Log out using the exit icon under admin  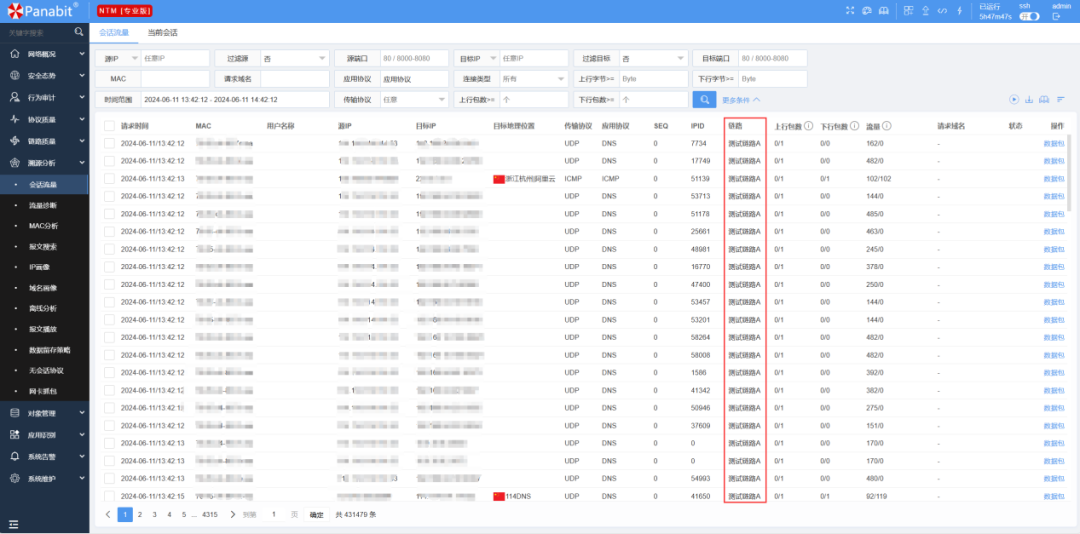(x=1056, y=16)
